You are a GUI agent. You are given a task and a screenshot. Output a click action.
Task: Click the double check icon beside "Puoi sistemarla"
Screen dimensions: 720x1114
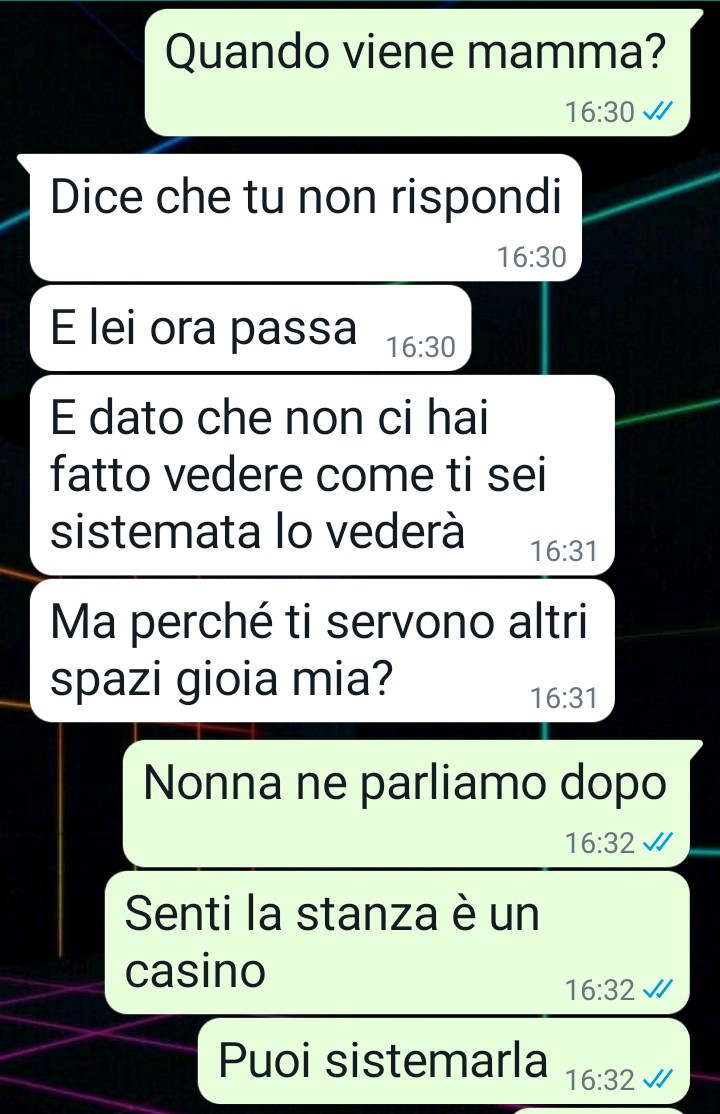[657, 1080]
